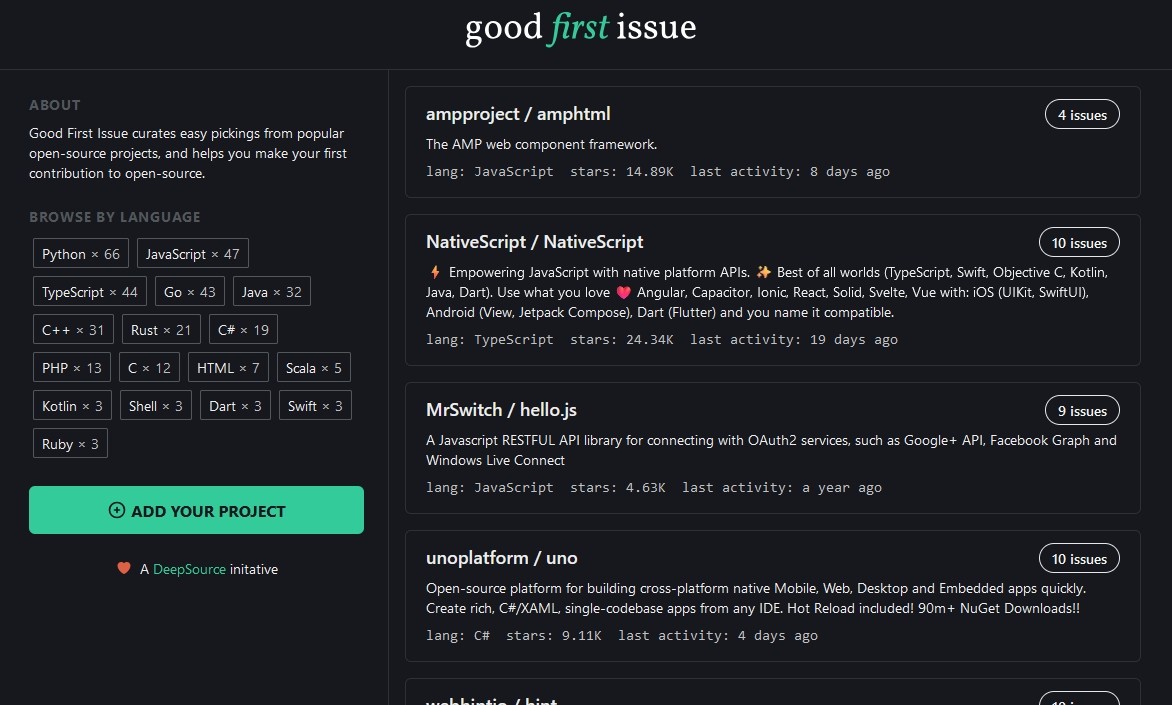Click 'last activity: 8 days ago' text

point(790,172)
